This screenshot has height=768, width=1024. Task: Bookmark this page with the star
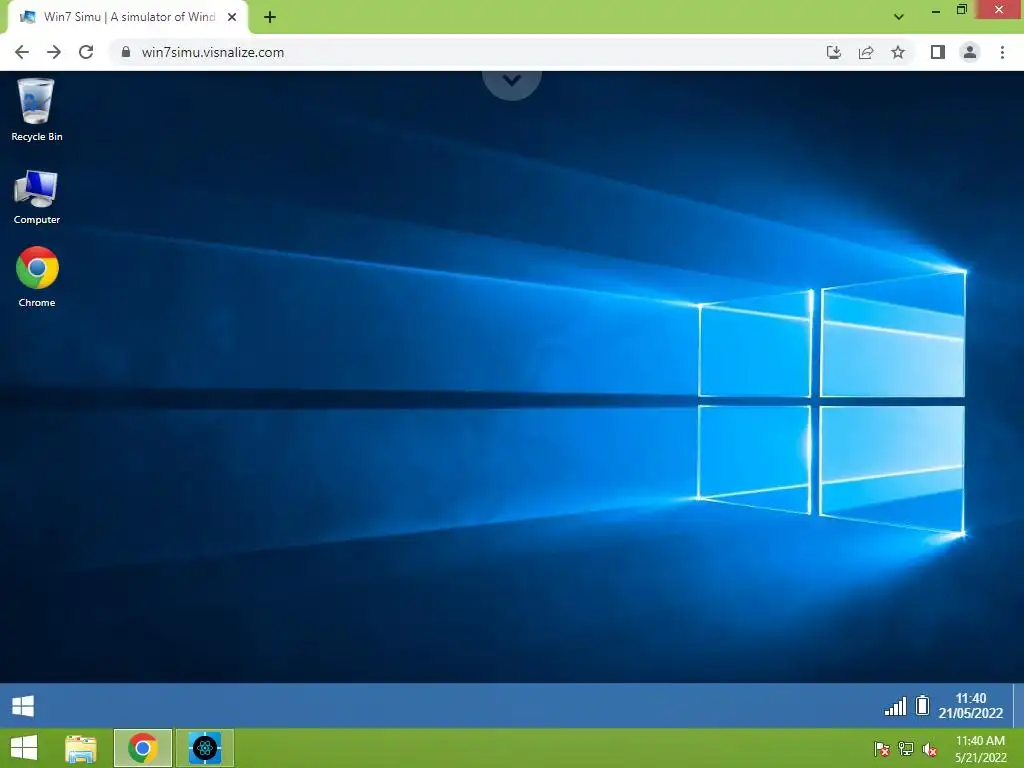click(898, 52)
